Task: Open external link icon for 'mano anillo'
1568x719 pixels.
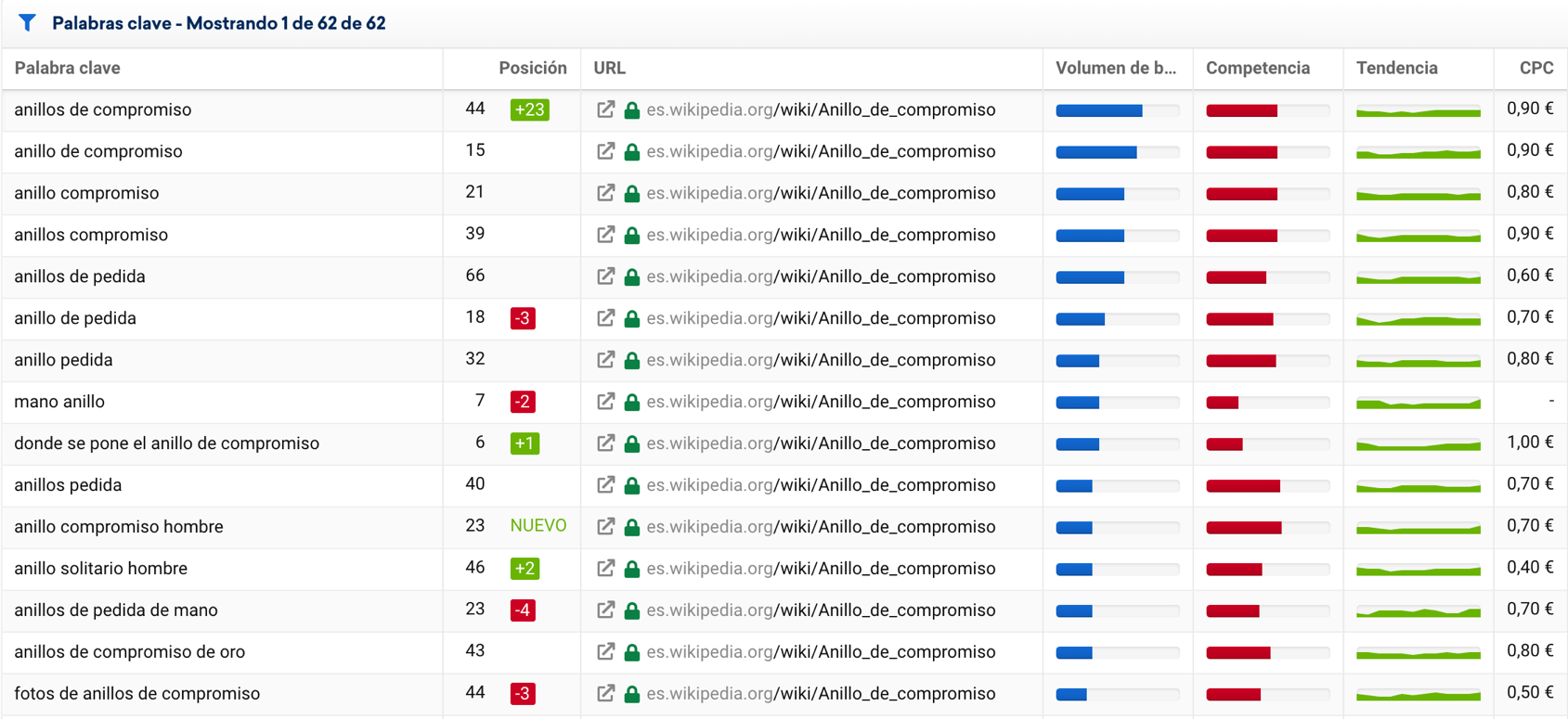Action: (x=605, y=402)
